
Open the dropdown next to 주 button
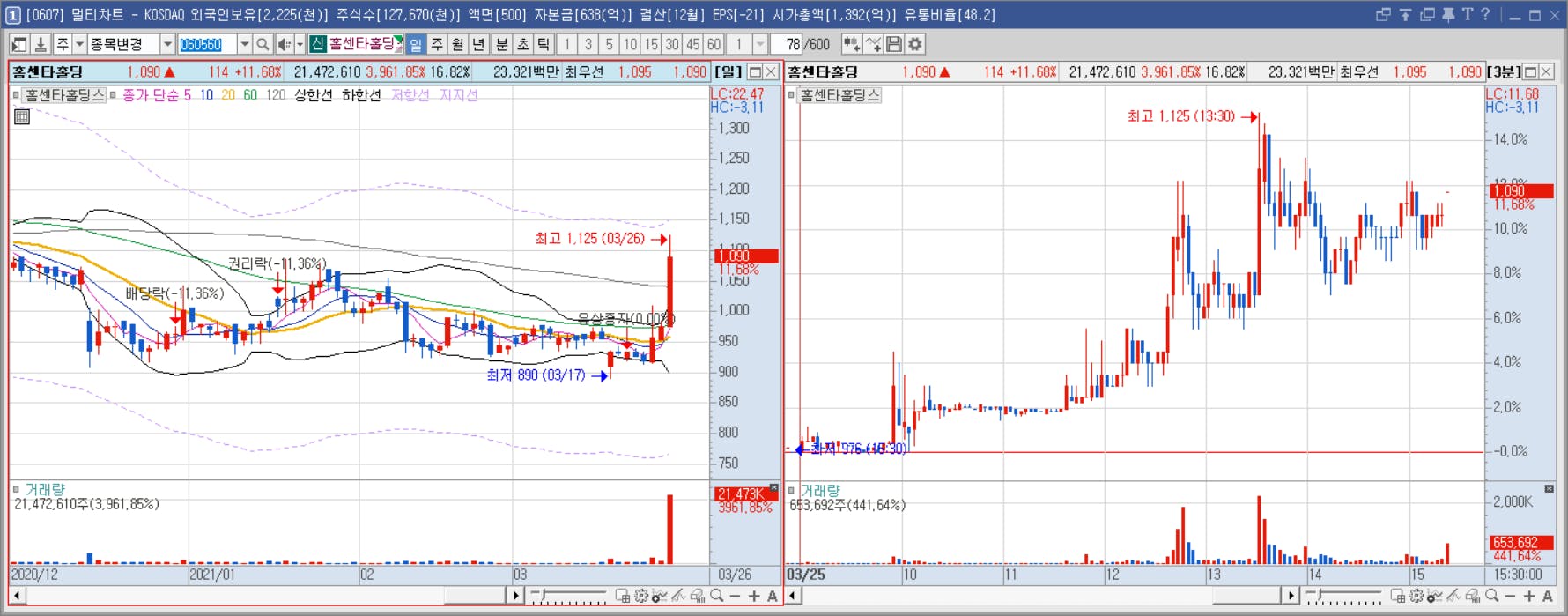[x=79, y=44]
